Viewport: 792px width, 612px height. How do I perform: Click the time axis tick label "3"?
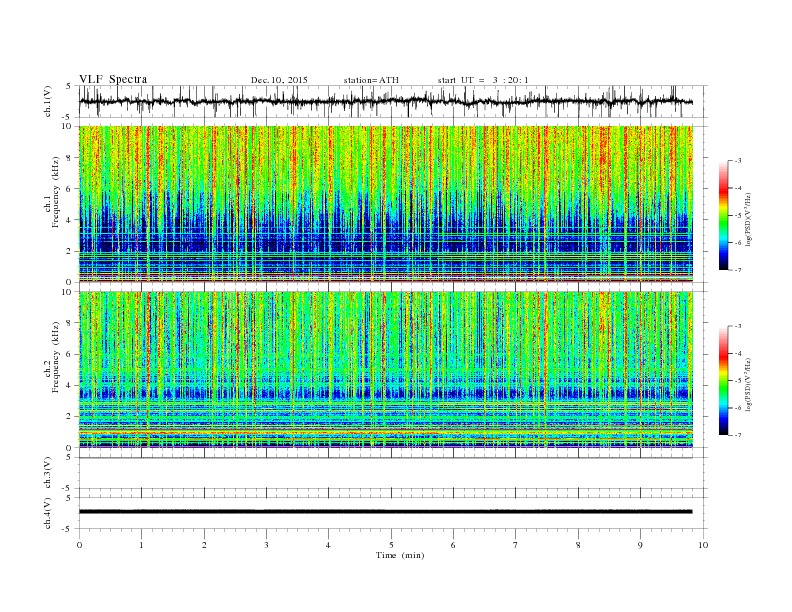(266, 545)
